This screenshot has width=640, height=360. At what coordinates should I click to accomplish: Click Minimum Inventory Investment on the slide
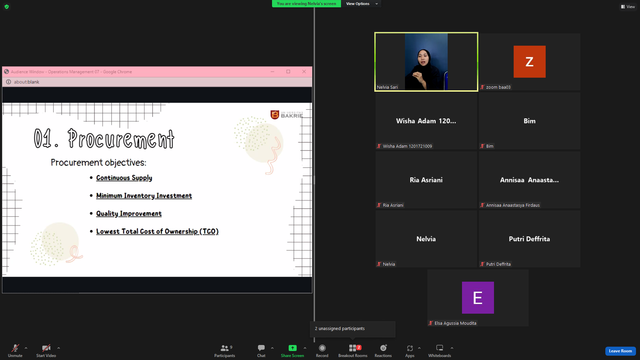click(144, 196)
